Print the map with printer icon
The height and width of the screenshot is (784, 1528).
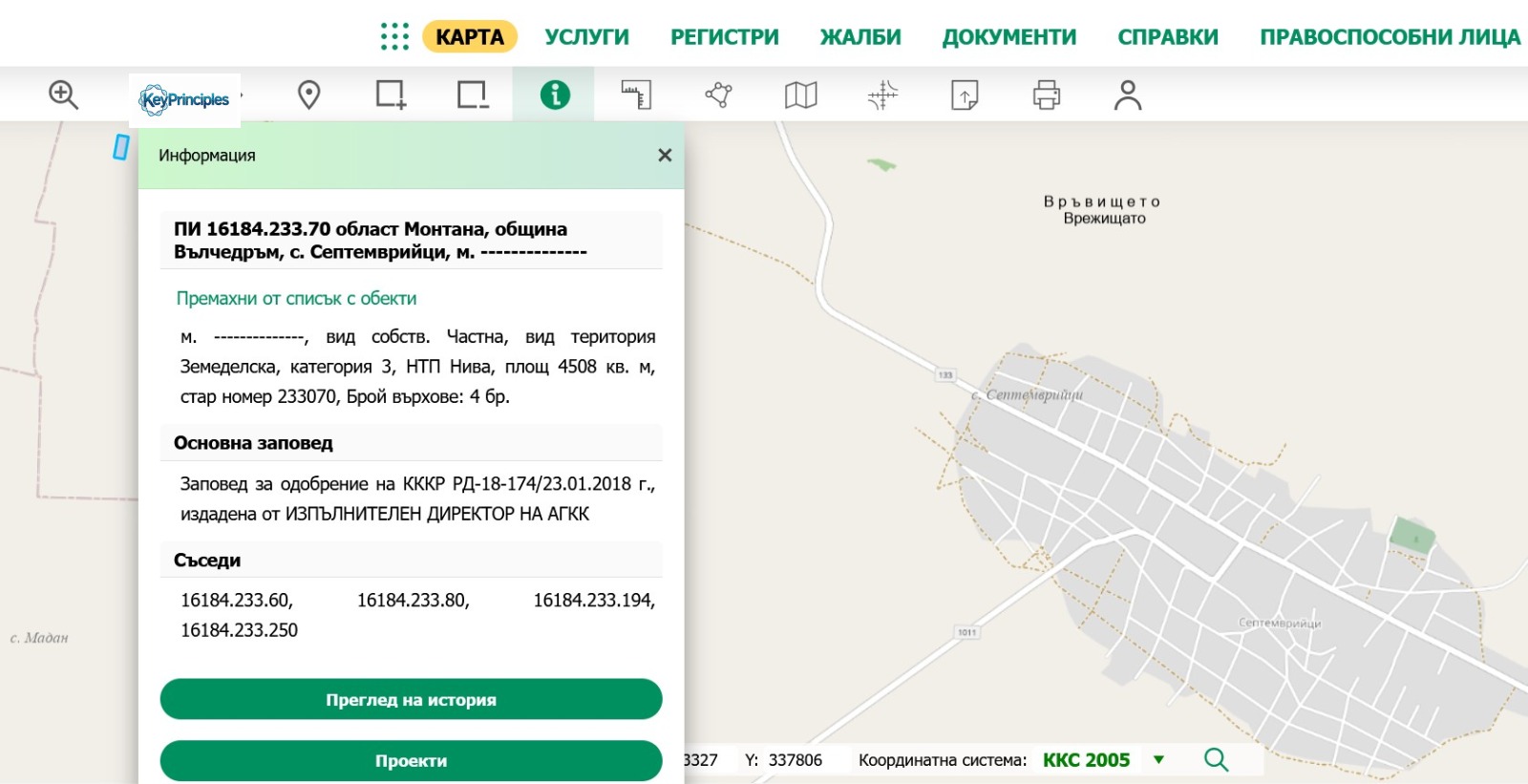point(1047,95)
